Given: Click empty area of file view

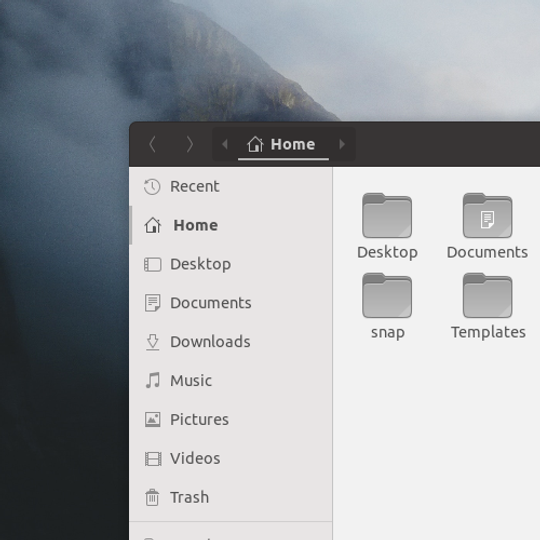Looking at the screenshot, I should coord(437,441).
